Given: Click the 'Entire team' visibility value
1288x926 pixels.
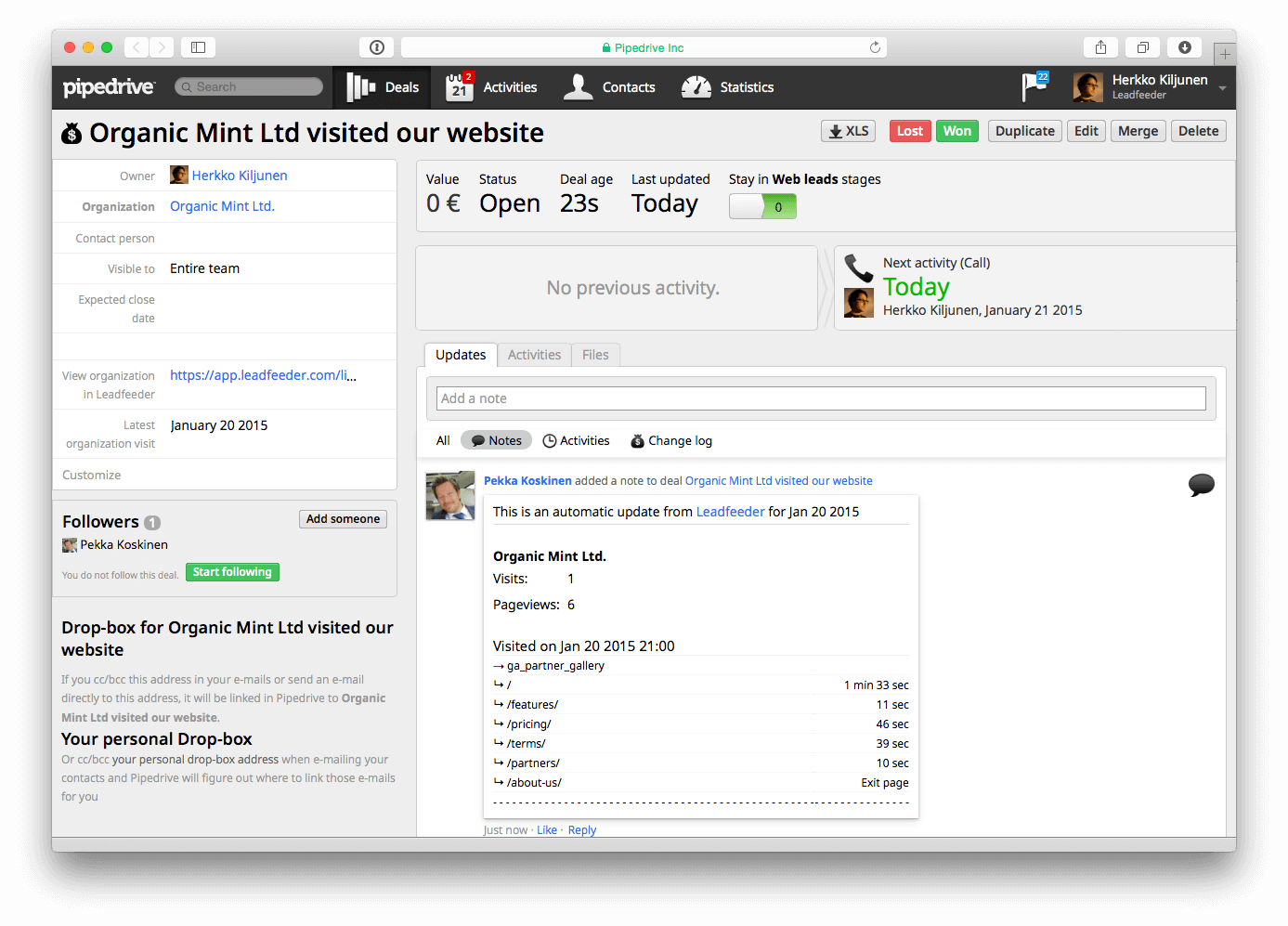Looking at the screenshot, I should click(204, 268).
